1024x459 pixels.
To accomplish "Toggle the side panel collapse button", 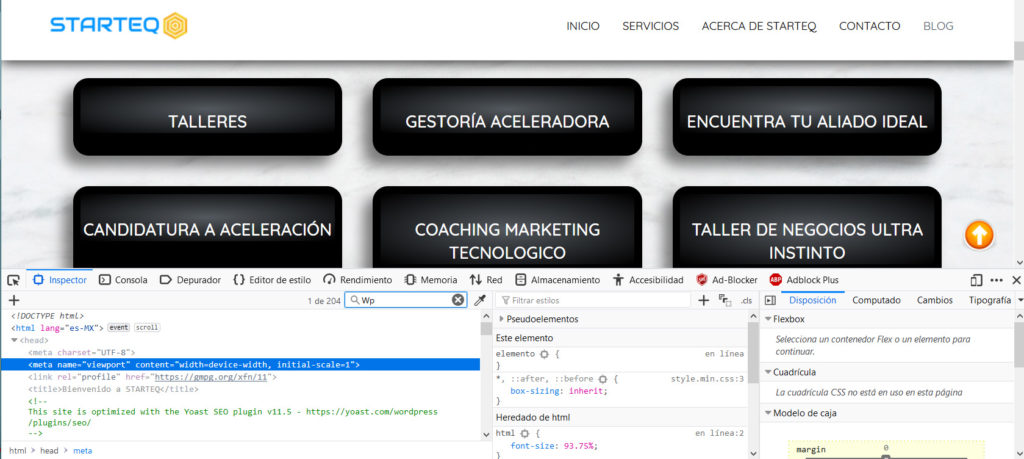I will coord(770,300).
